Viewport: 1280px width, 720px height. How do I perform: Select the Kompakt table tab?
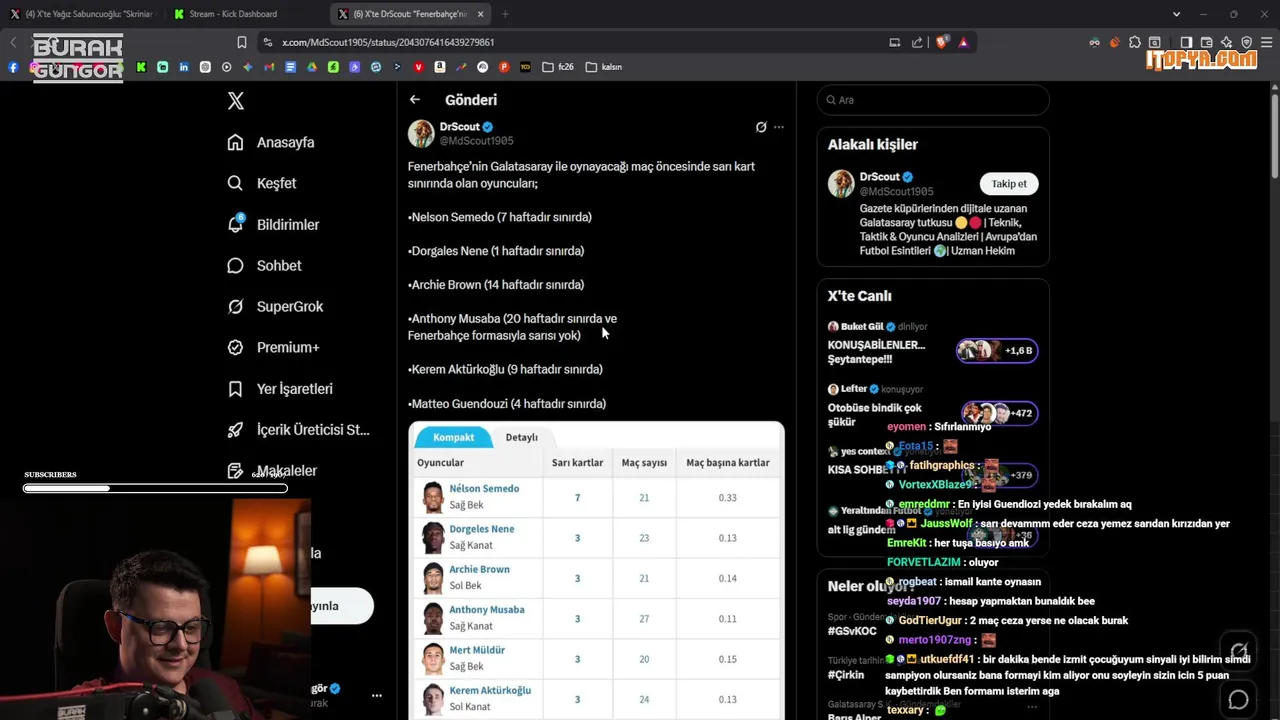[x=453, y=437]
